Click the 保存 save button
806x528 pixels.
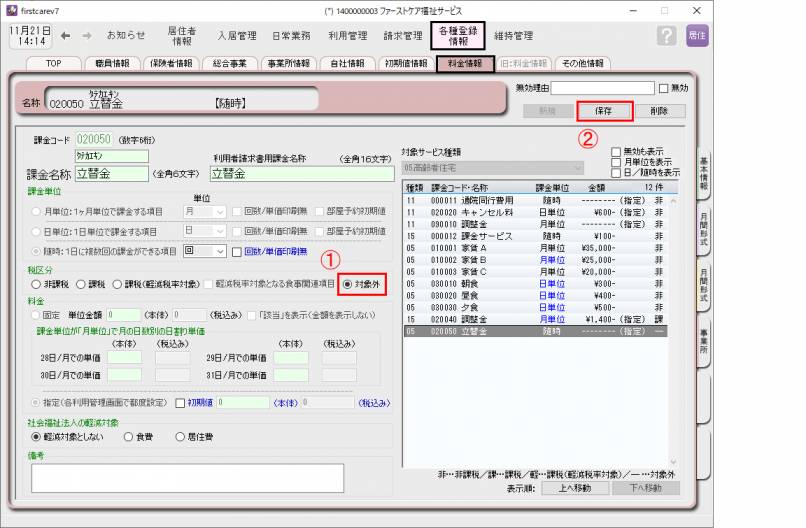603,110
